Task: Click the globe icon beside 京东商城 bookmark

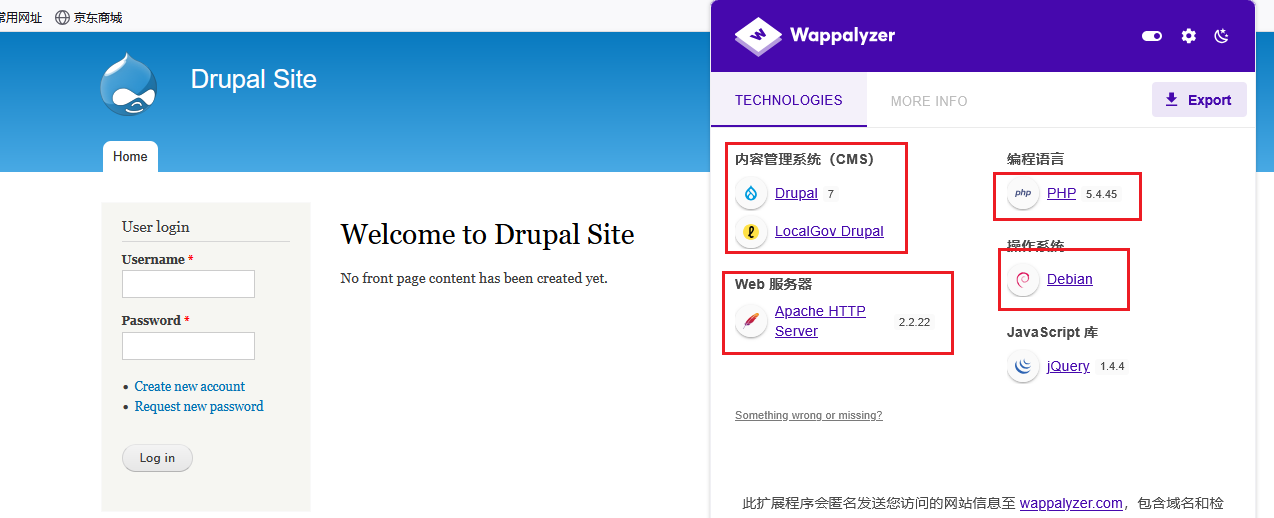Action: 63,17
